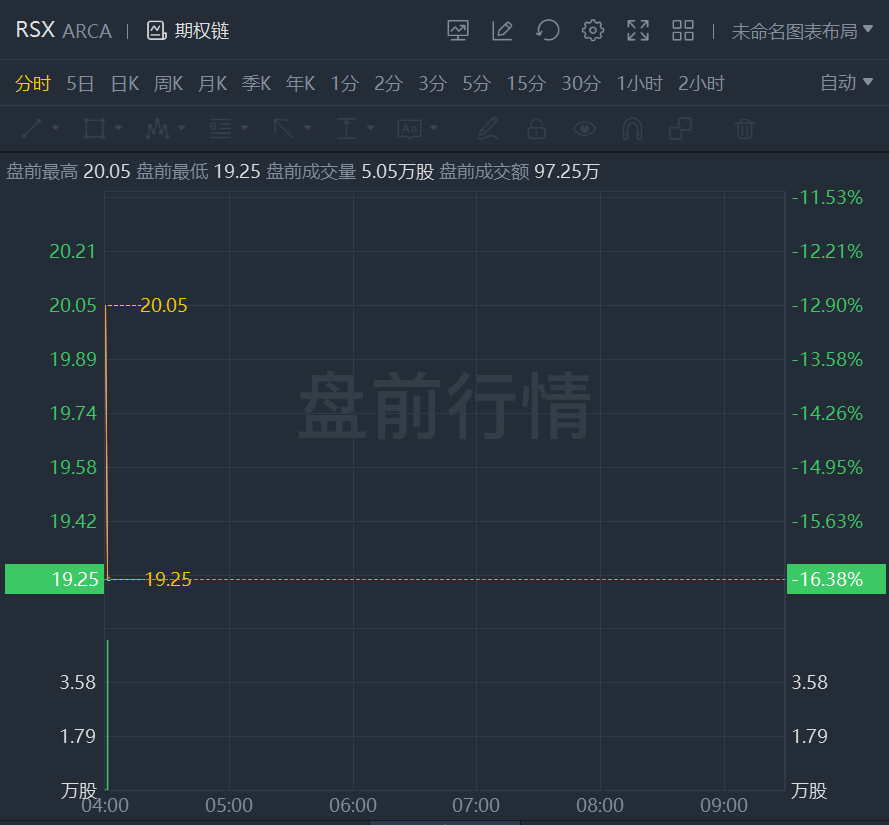
Task: Click the edit drawing pencil icon in header
Action: click(x=502, y=31)
